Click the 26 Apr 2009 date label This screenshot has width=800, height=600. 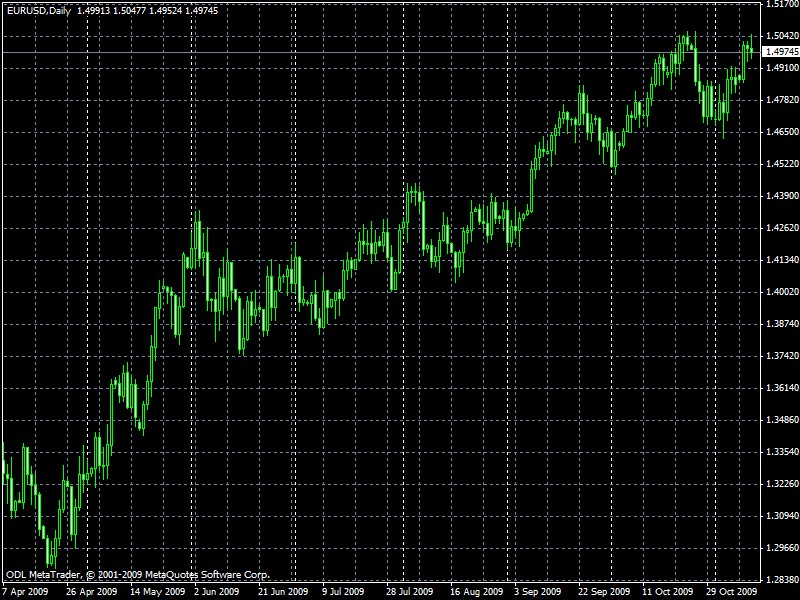[x=91, y=592]
